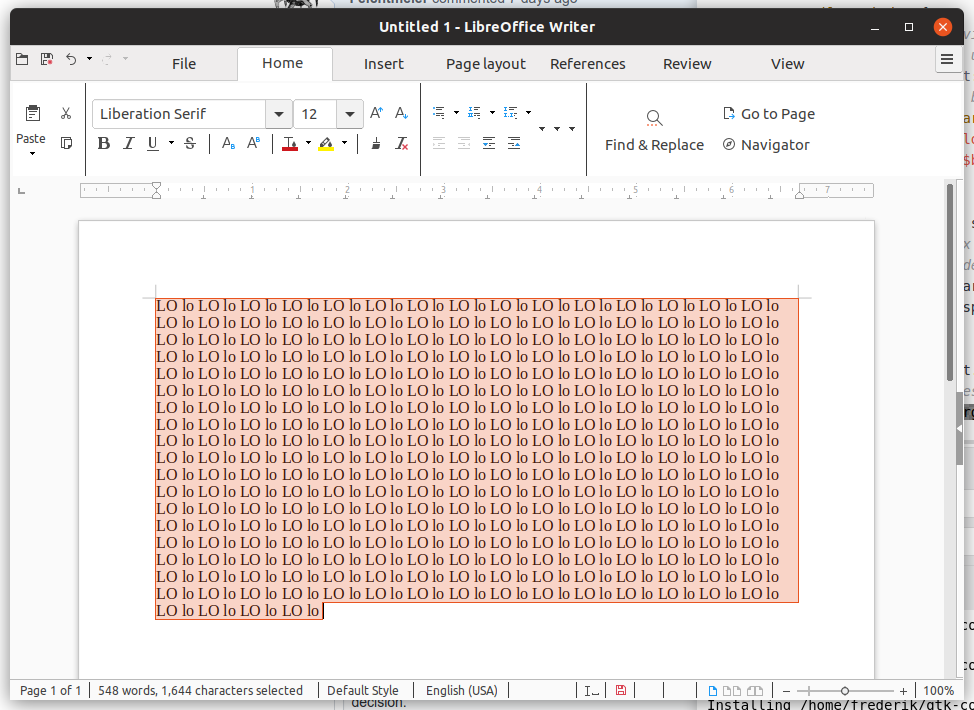This screenshot has height=710, width=974.
Task: Click the Clone Formatting paintbrush icon
Action: click(376, 144)
